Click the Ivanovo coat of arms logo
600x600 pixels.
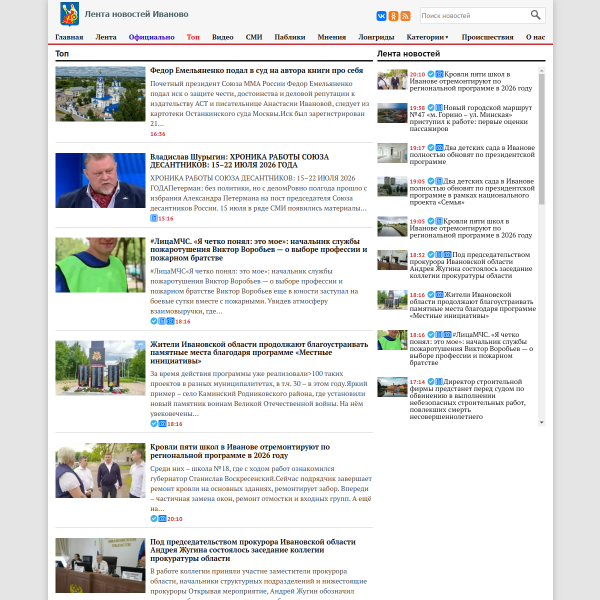click(x=70, y=14)
